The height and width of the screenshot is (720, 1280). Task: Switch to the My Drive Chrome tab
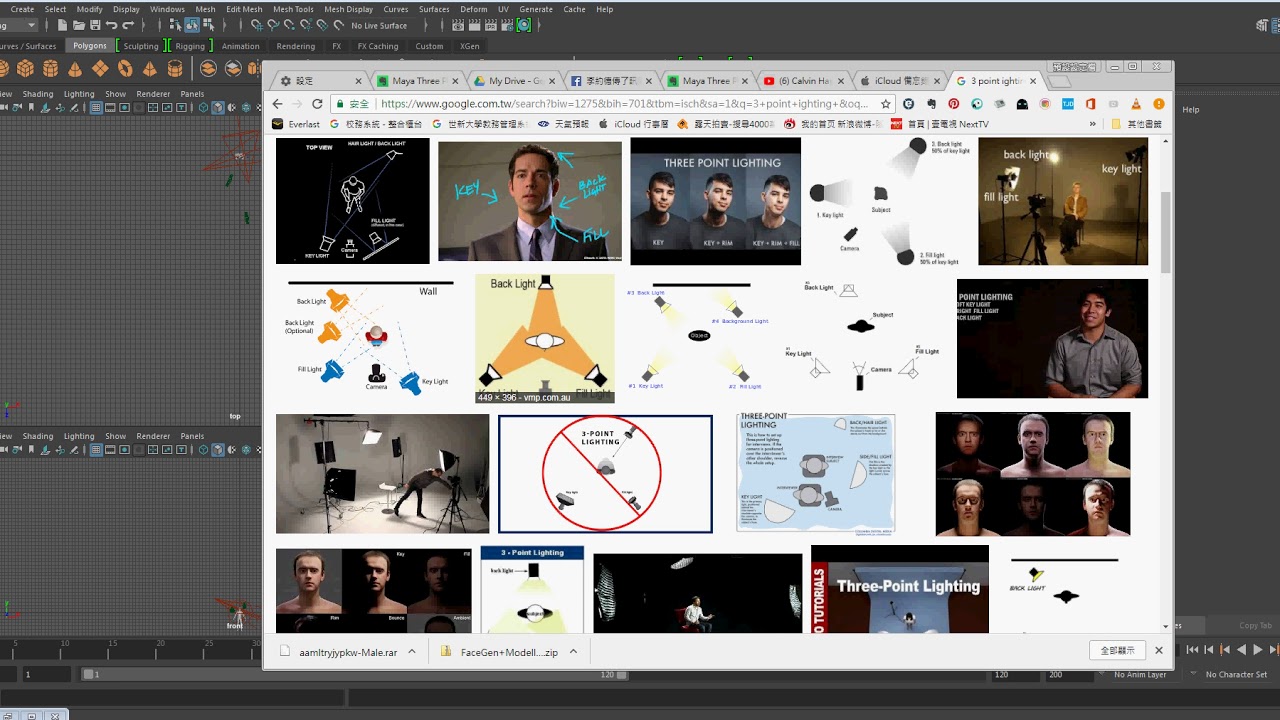click(517, 81)
